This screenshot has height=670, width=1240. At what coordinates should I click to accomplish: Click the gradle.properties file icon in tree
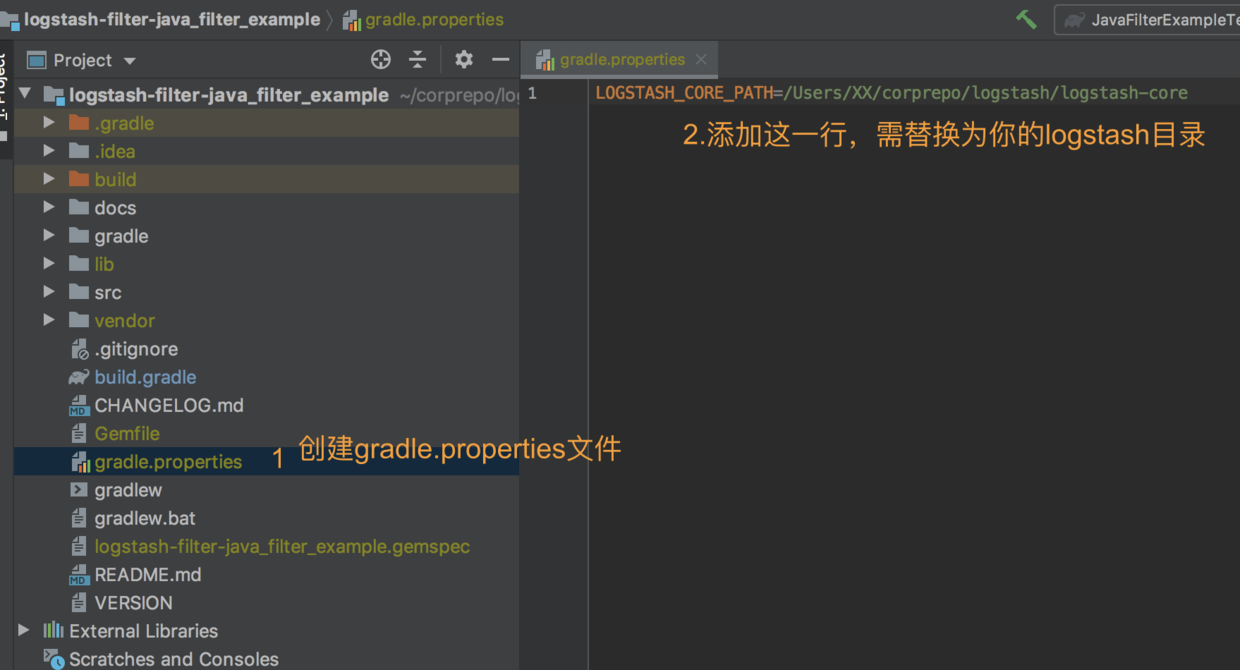(79, 462)
